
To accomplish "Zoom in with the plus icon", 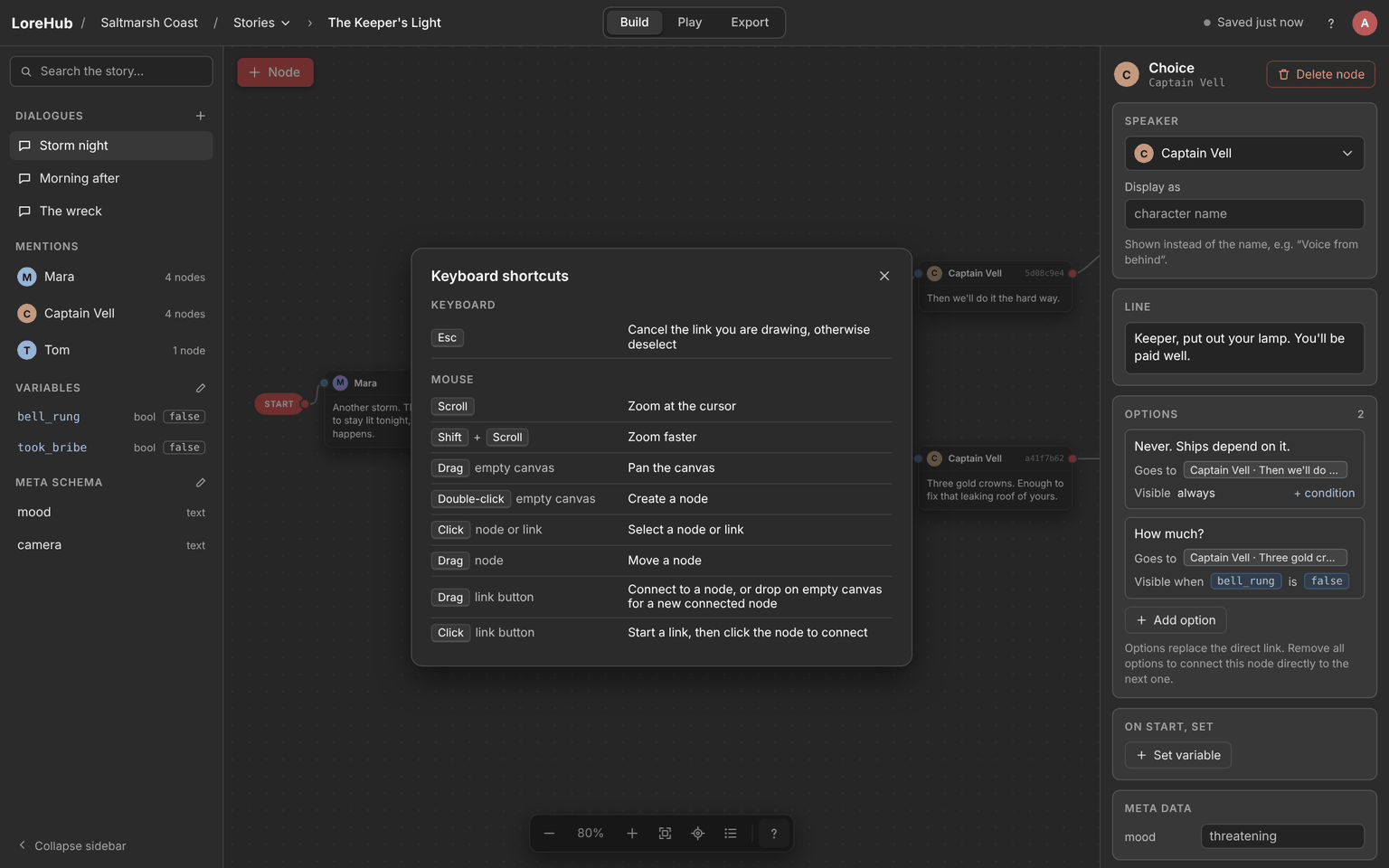I will (632, 834).
